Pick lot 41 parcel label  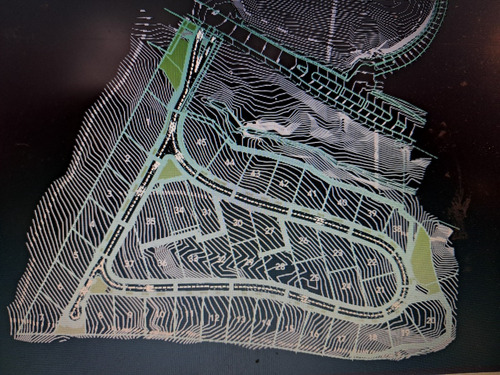pyautogui.click(x=312, y=194)
